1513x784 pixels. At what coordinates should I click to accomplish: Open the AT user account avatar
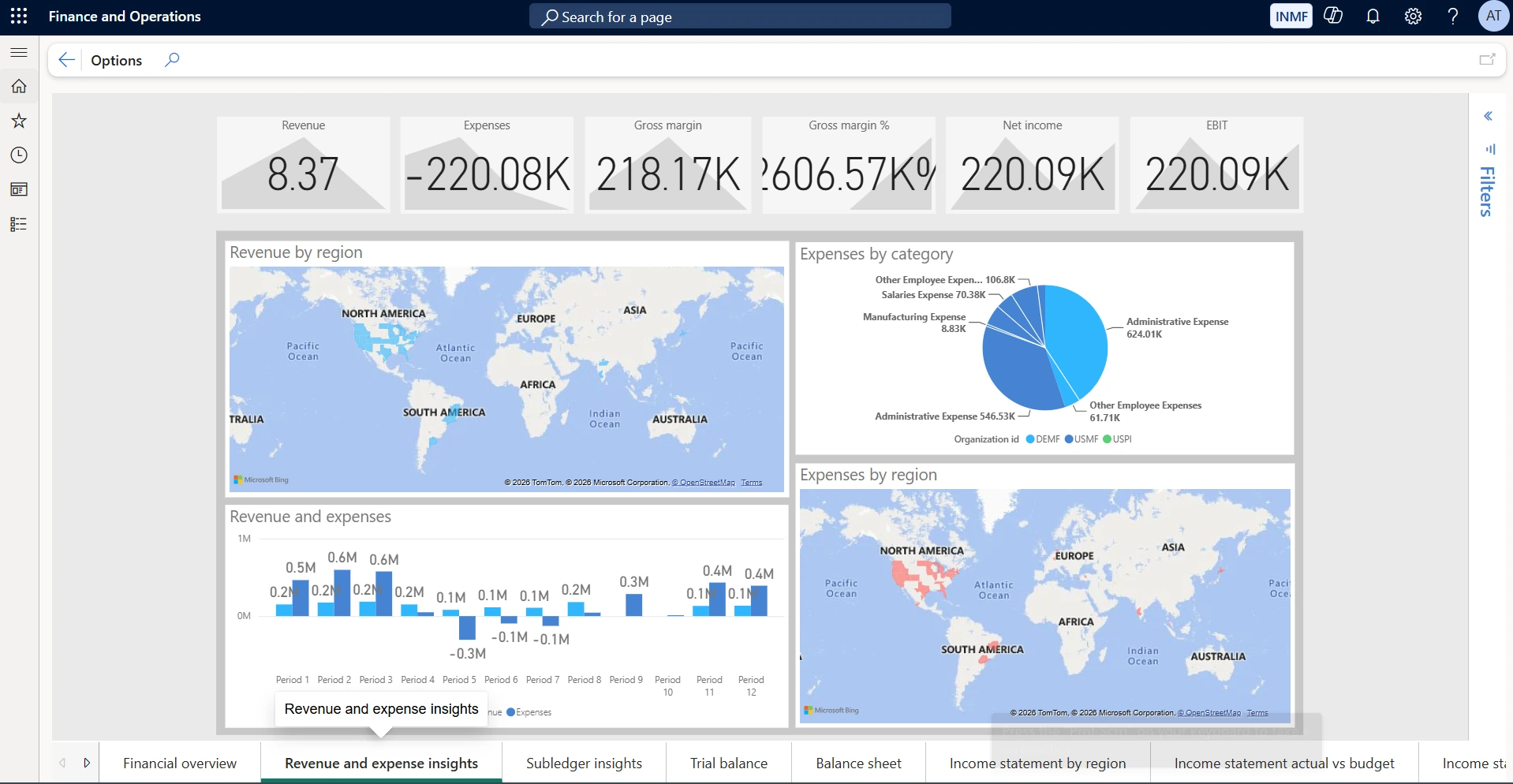point(1493,16)
